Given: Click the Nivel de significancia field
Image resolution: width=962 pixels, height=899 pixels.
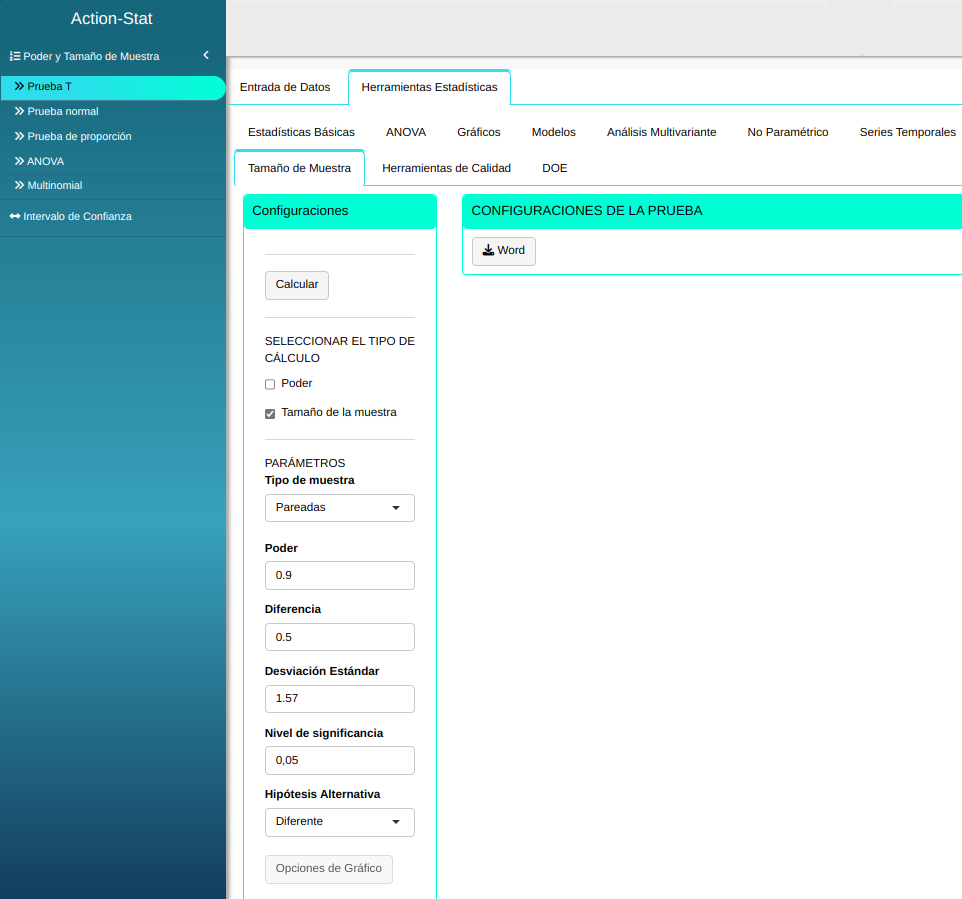Looking at the screenshot, I should 339,761.
